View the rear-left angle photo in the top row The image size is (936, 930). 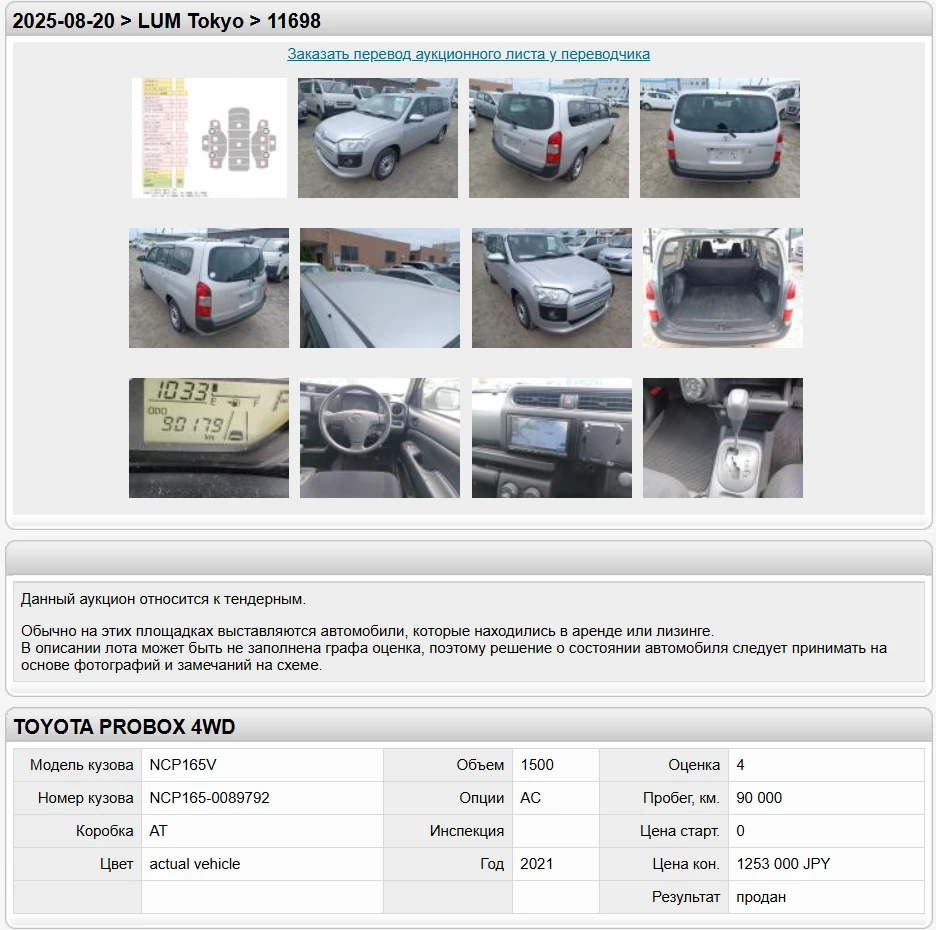pyautogui.click(x=549, y=138)
